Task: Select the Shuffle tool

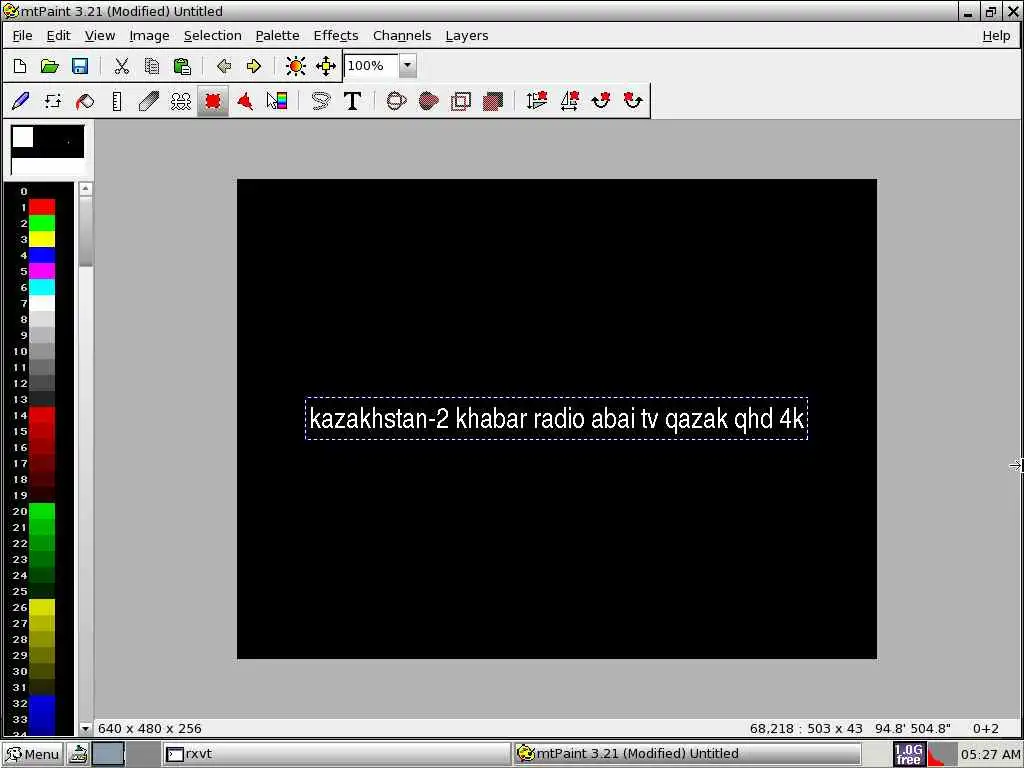Action: [x=52, y=101]
